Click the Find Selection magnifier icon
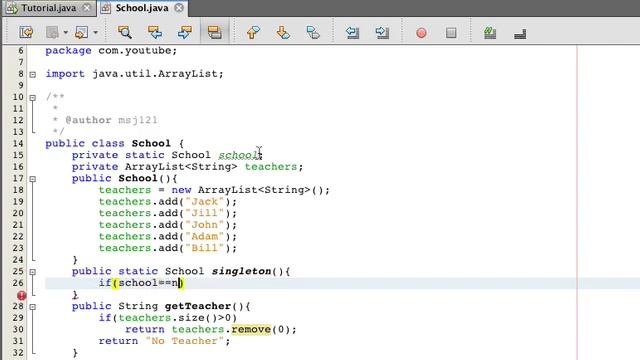This screenshot has width=640, height=360. 124,32
